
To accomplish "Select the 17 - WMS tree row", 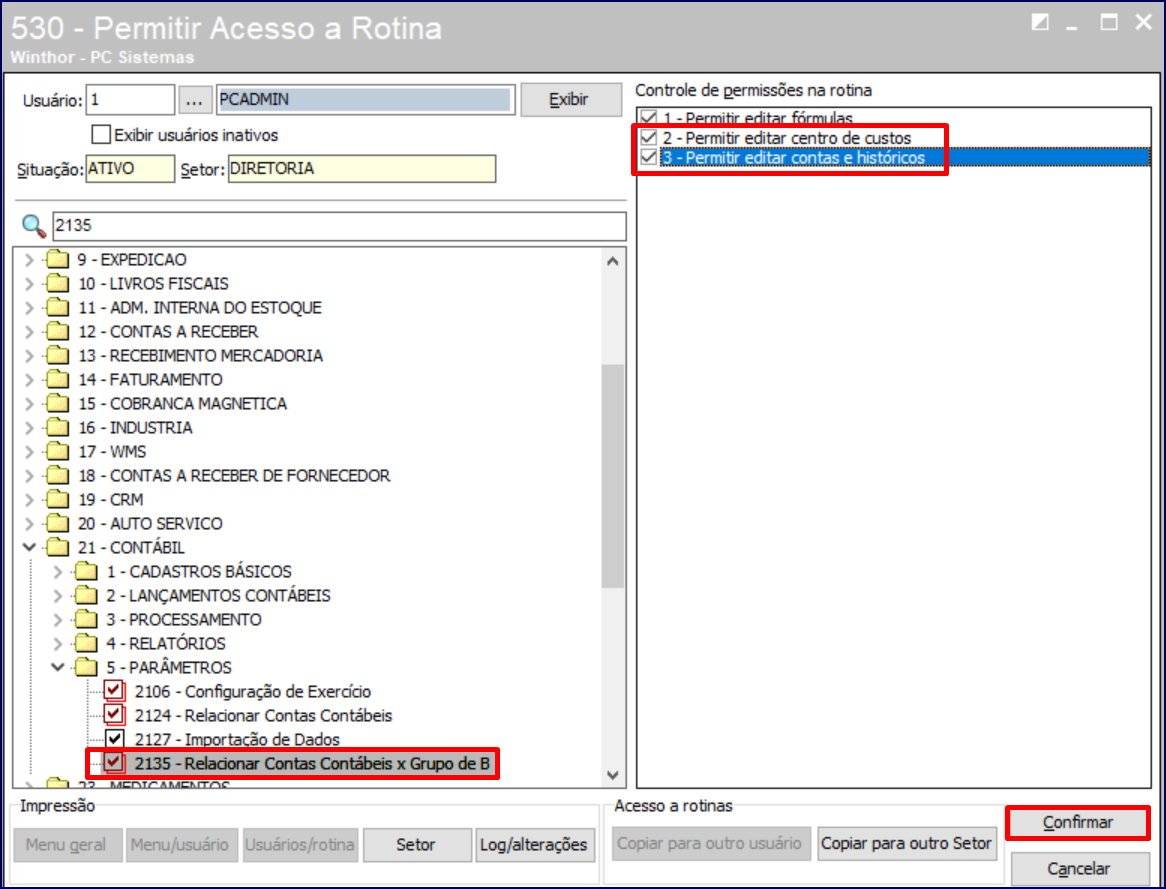I will point(112,452).
